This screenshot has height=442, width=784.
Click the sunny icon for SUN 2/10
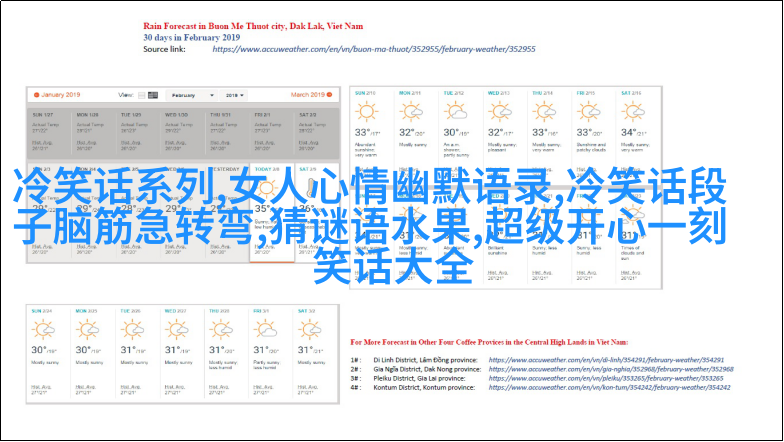tap(367, 112)
